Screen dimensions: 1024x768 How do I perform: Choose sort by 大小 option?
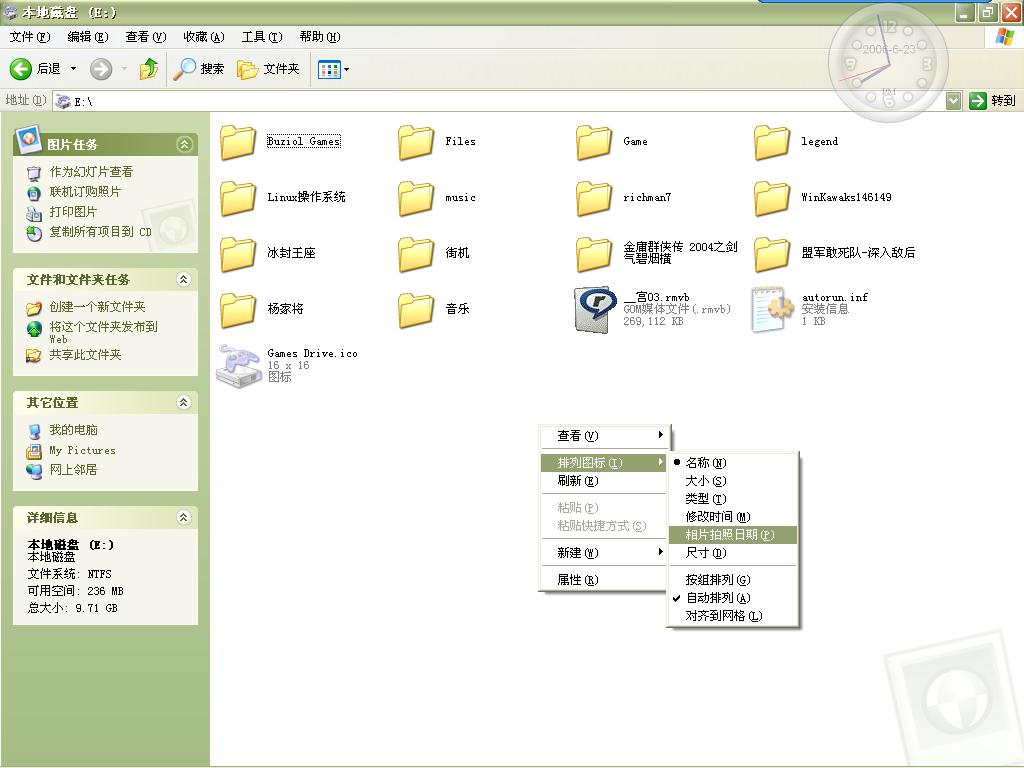coord(732,481)
